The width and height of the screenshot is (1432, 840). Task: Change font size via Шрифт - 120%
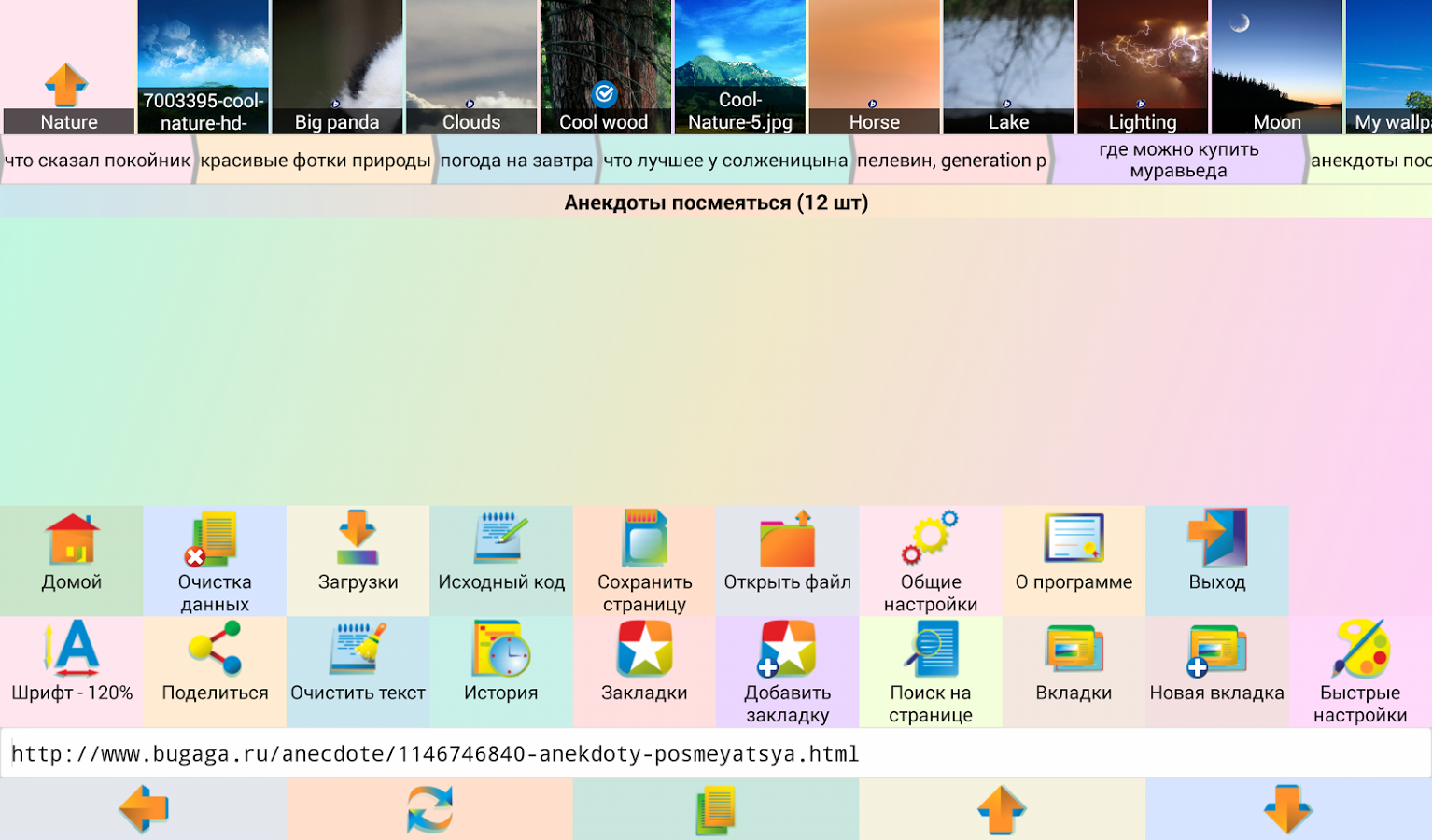[72, 671]
